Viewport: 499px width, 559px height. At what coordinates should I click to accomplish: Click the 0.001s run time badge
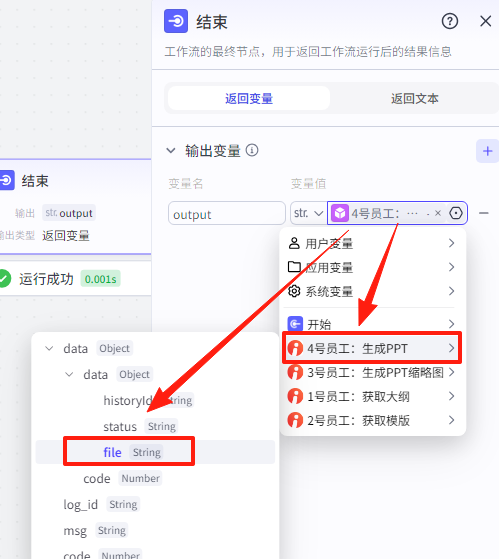pyautogui.click(x=101, y=279)
